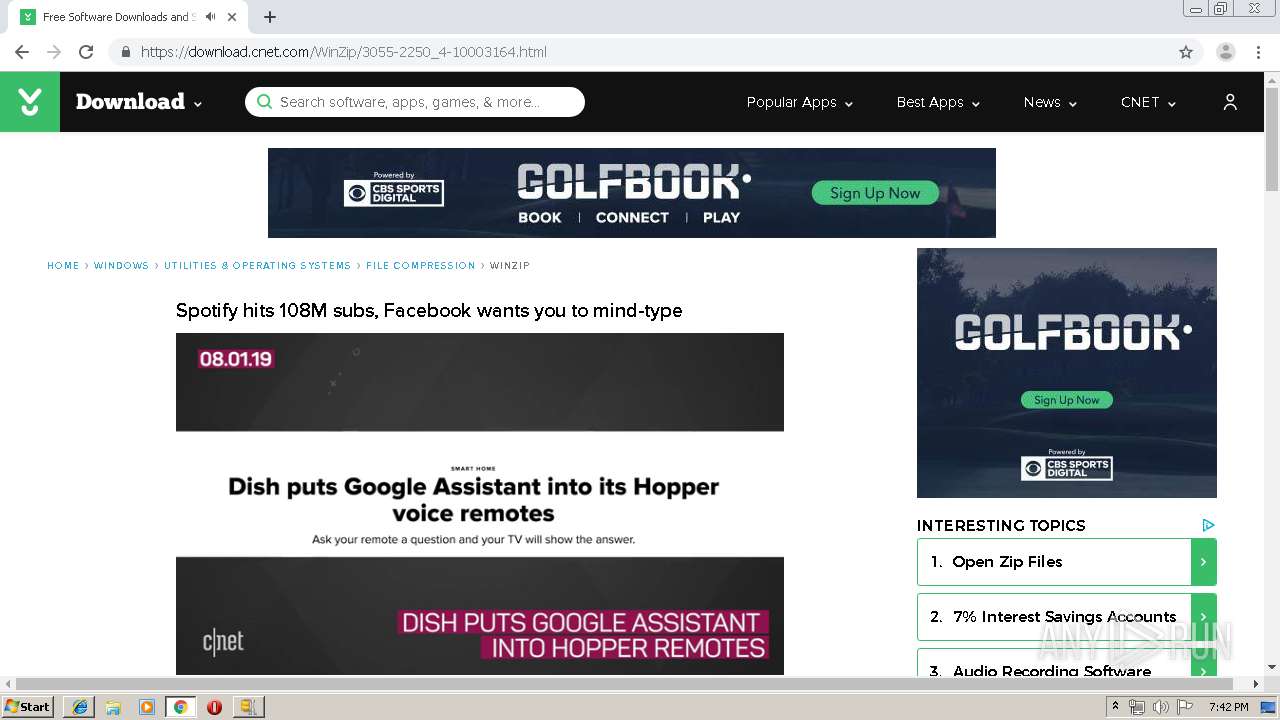Mute the tab audio speaker icon
This screenshot has height=720, width=1280.
click(210, 17)
